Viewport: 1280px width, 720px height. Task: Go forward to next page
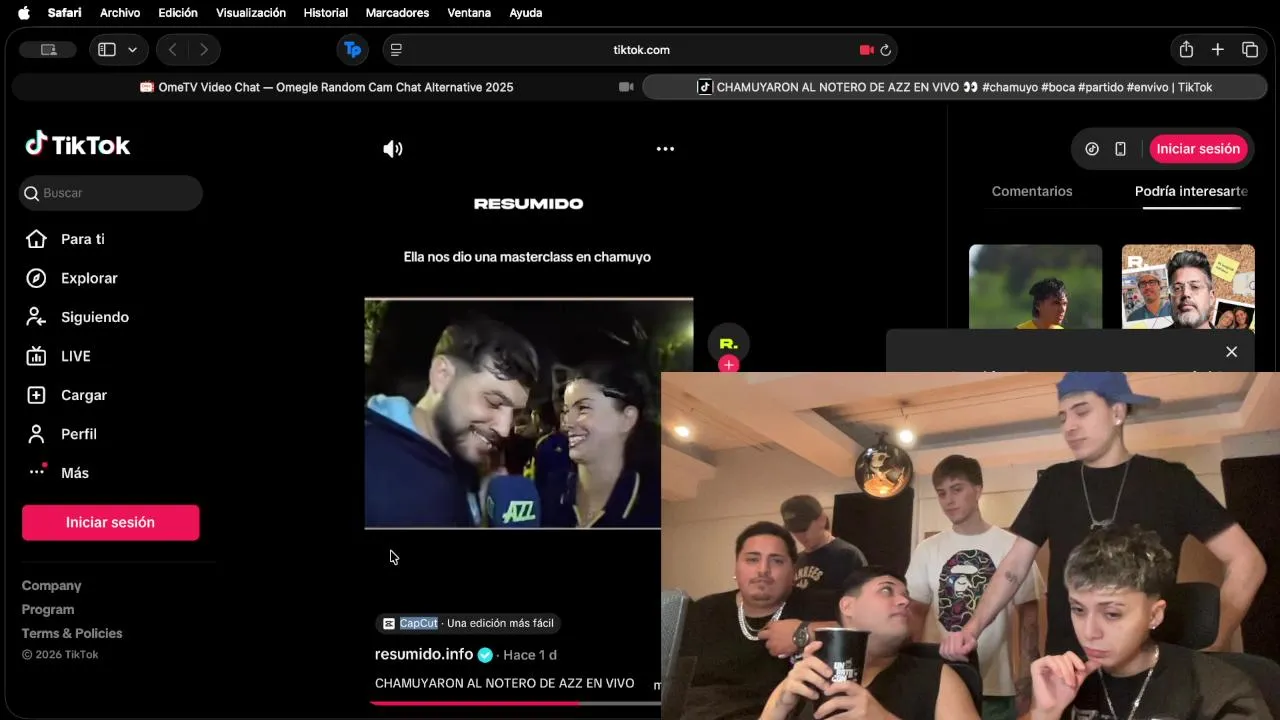[x=204, y=50]
